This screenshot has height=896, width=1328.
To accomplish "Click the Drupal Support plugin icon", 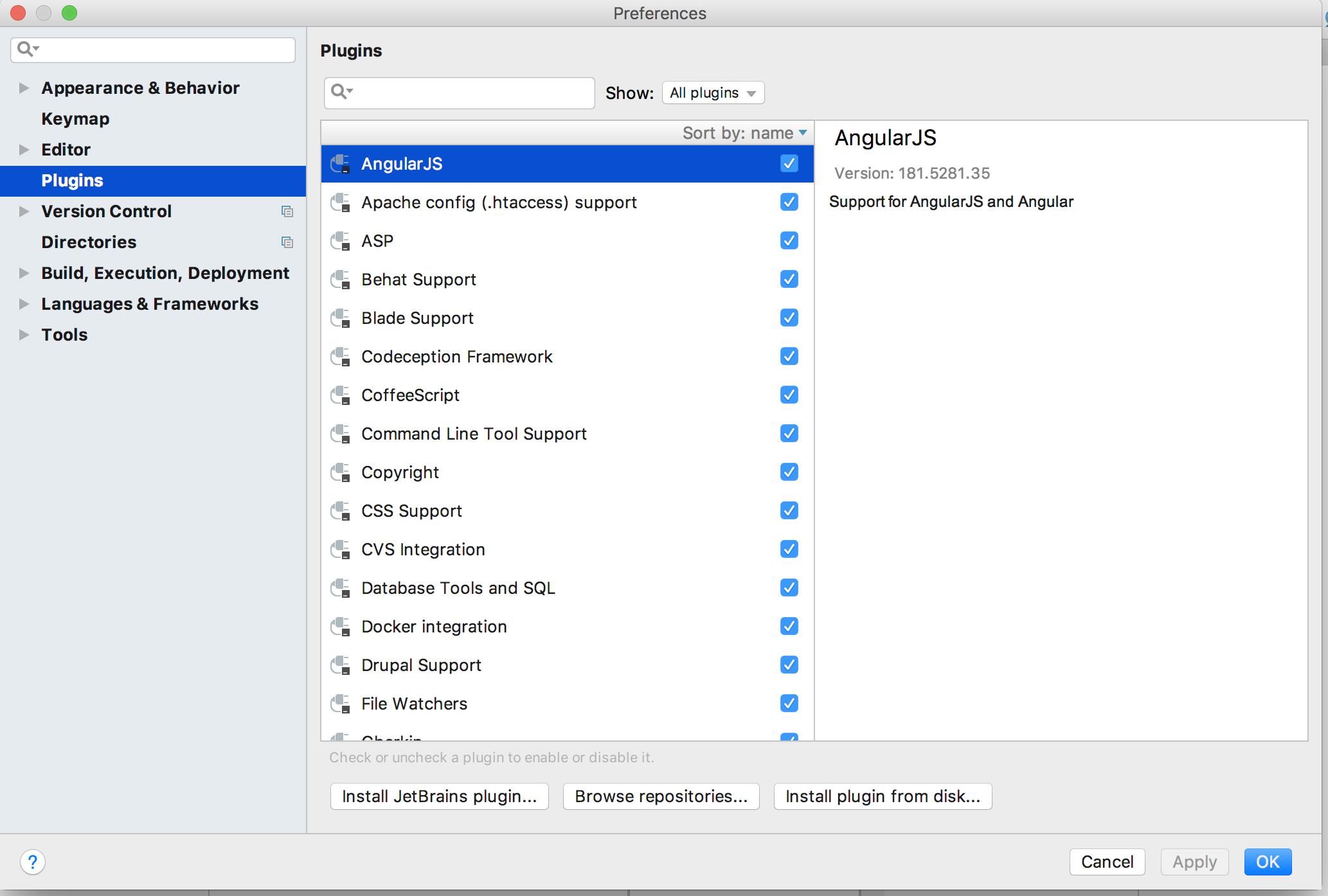I will pyautogui.click(x=340, y=665).
